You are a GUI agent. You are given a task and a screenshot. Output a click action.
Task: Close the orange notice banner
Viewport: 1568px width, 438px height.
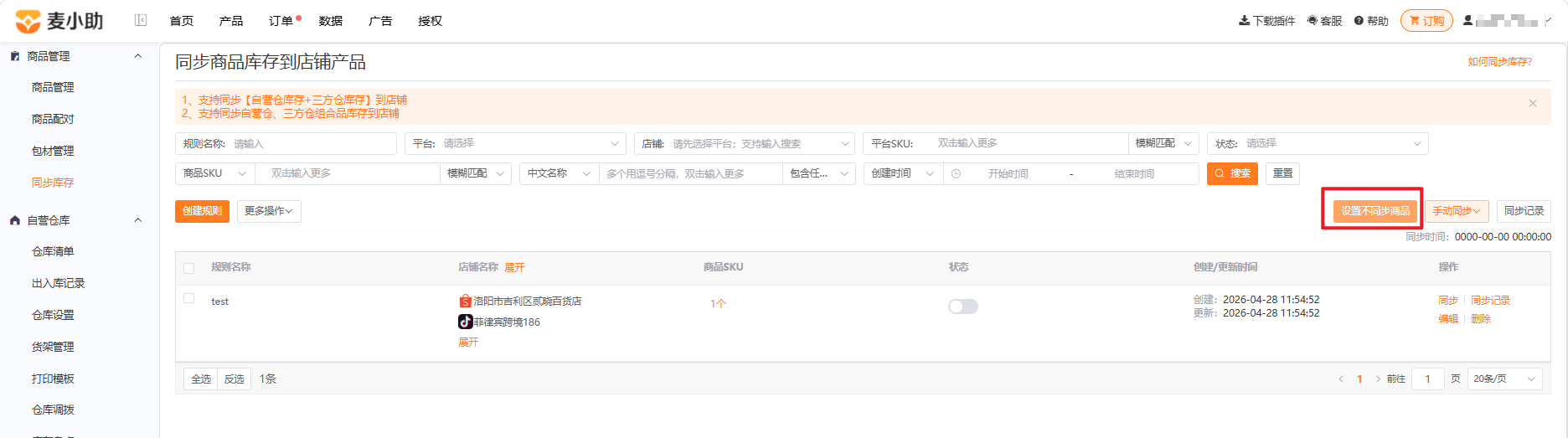[x=1533, y=103]
